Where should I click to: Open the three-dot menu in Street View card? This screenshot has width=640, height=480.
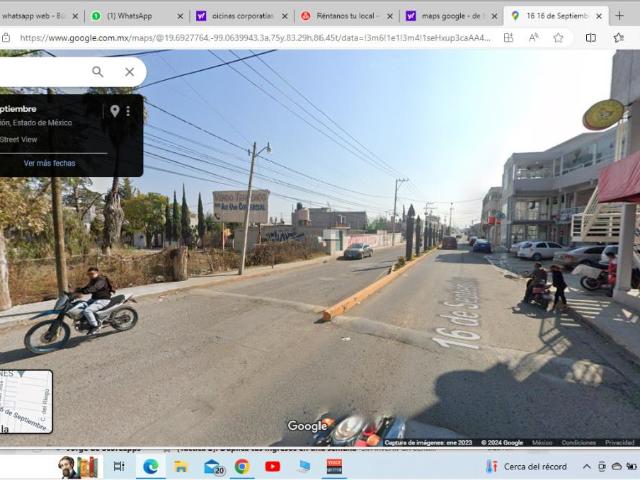click(x=128, y=111)
